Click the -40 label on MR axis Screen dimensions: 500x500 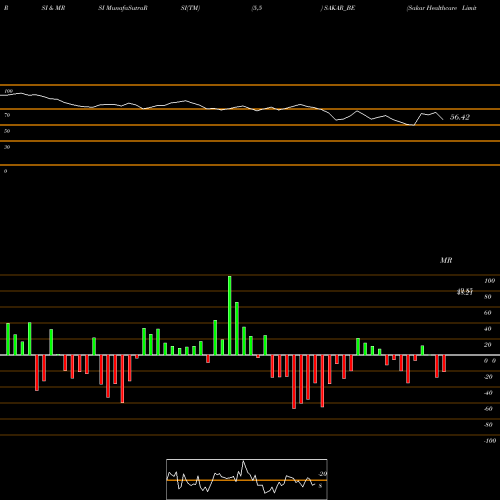pos(488,393)
